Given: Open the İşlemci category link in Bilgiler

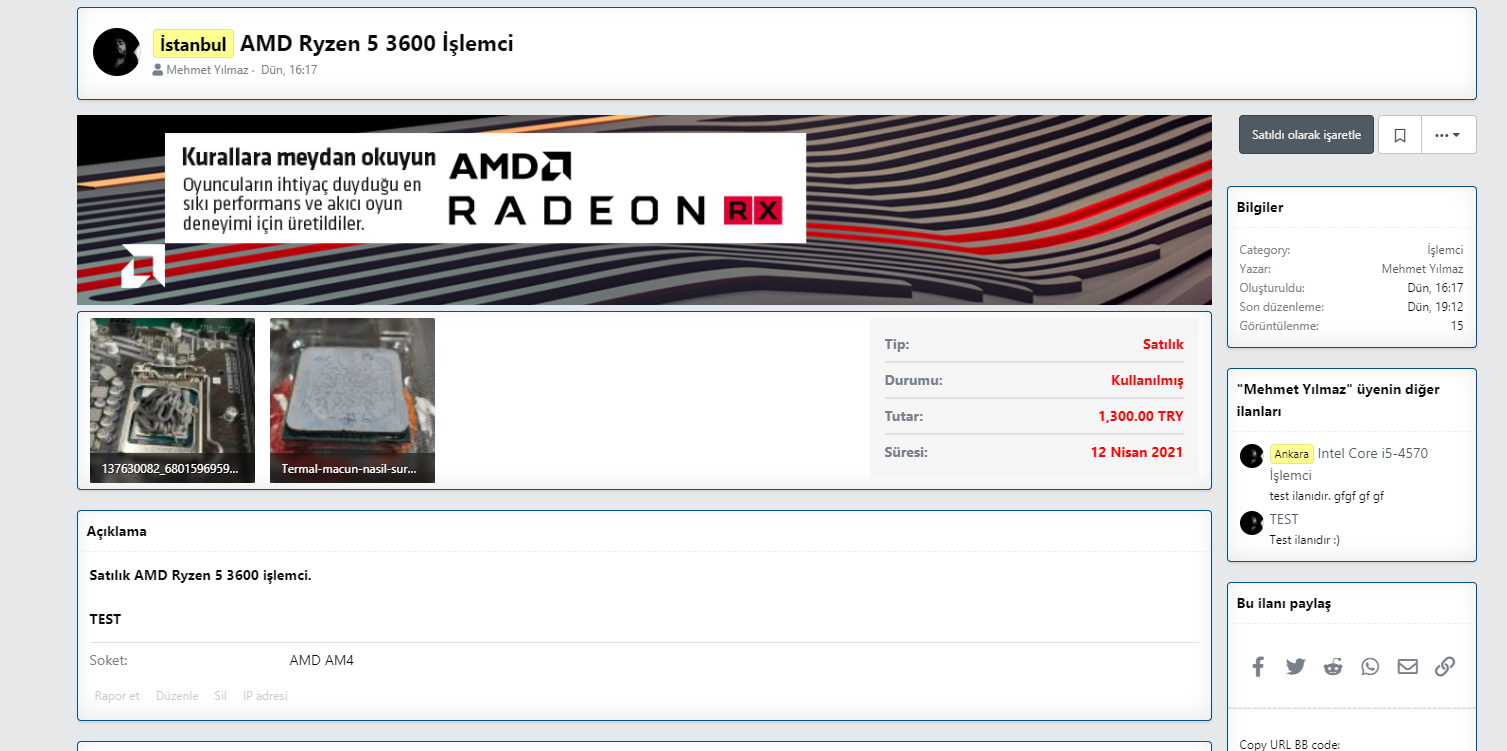Looking at the screenshot, I should pos(1445,250).
